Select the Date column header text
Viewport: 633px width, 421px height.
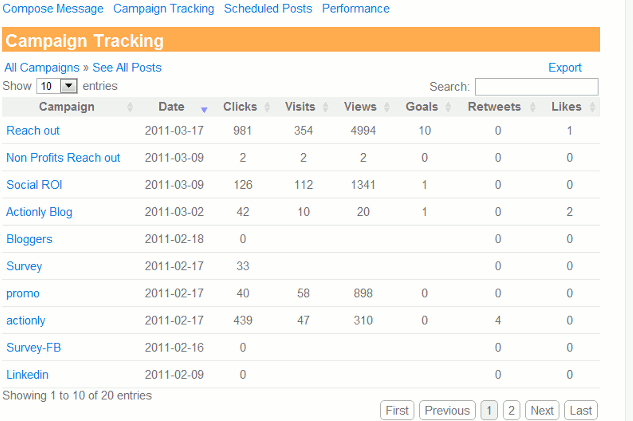click(171, 107)
